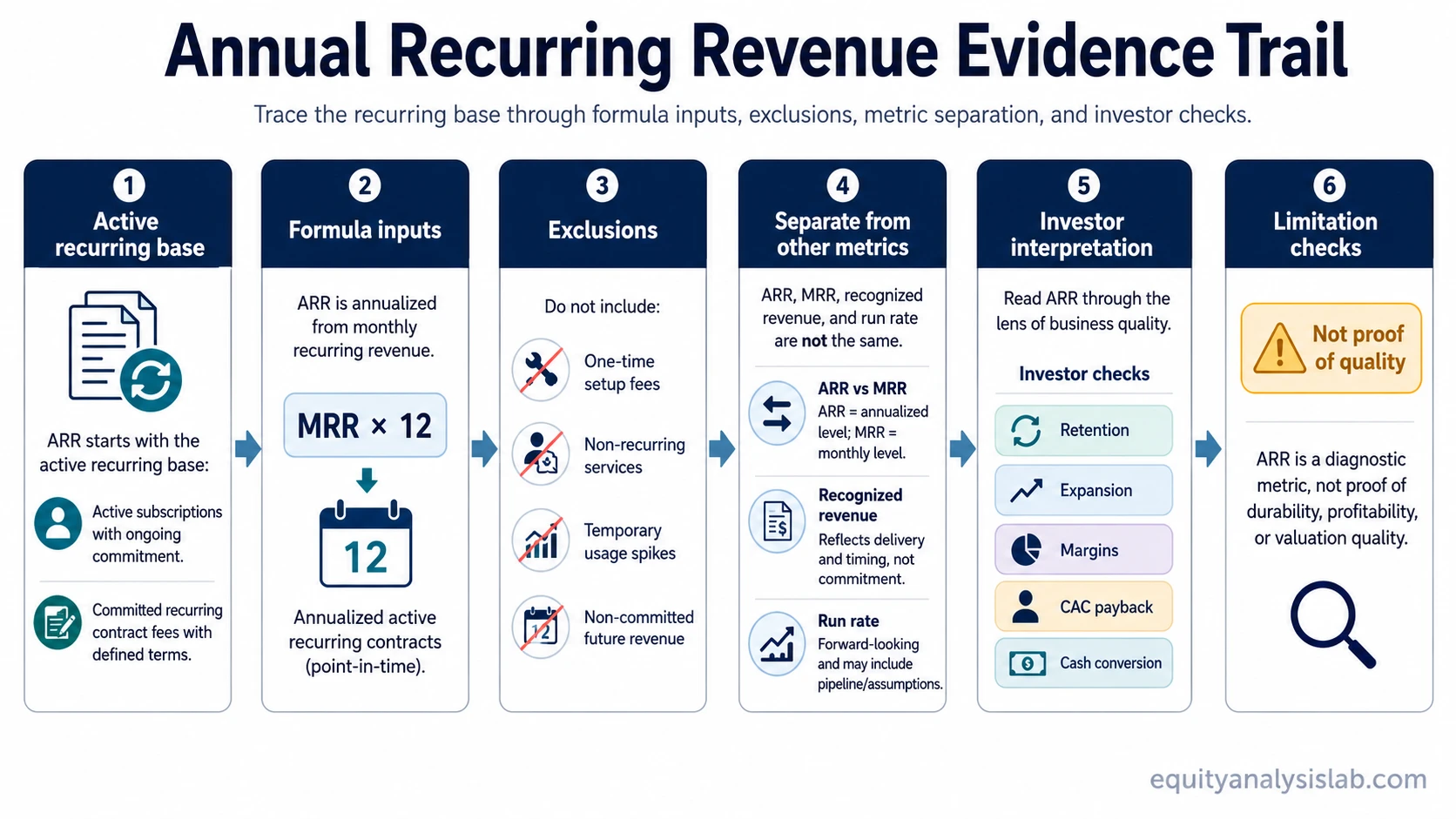Click 'Committed recurring contract fees' text
1456x819 pixels.
tap(157, 633)
